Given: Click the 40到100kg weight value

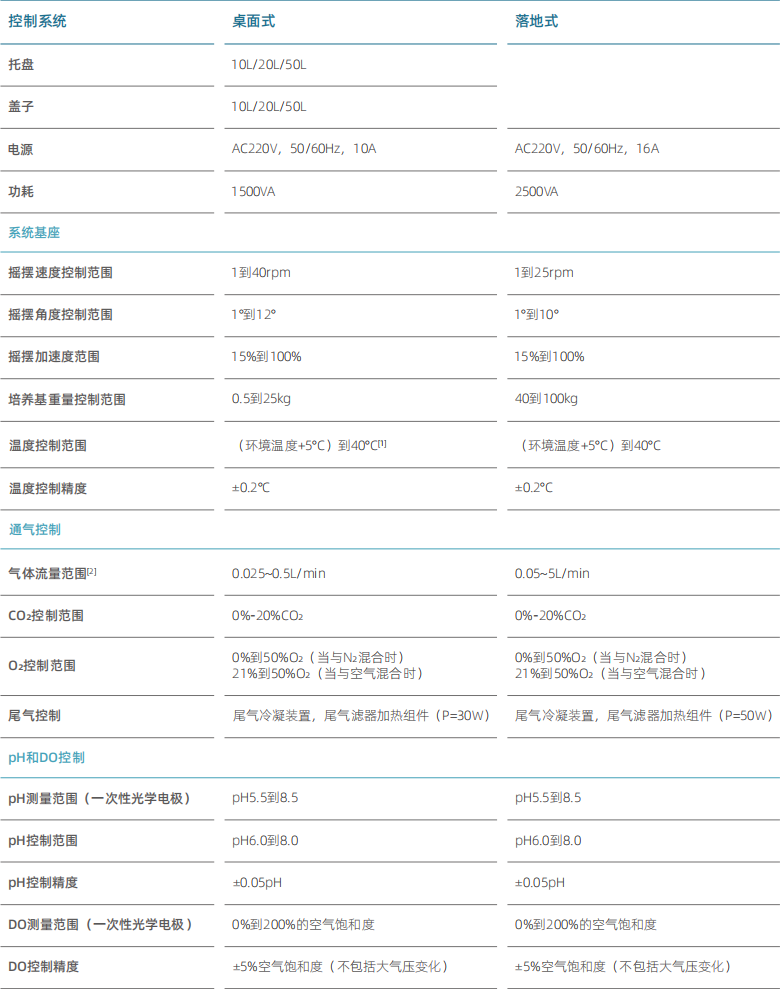Looking at the screenshot, I should point(546,399).
